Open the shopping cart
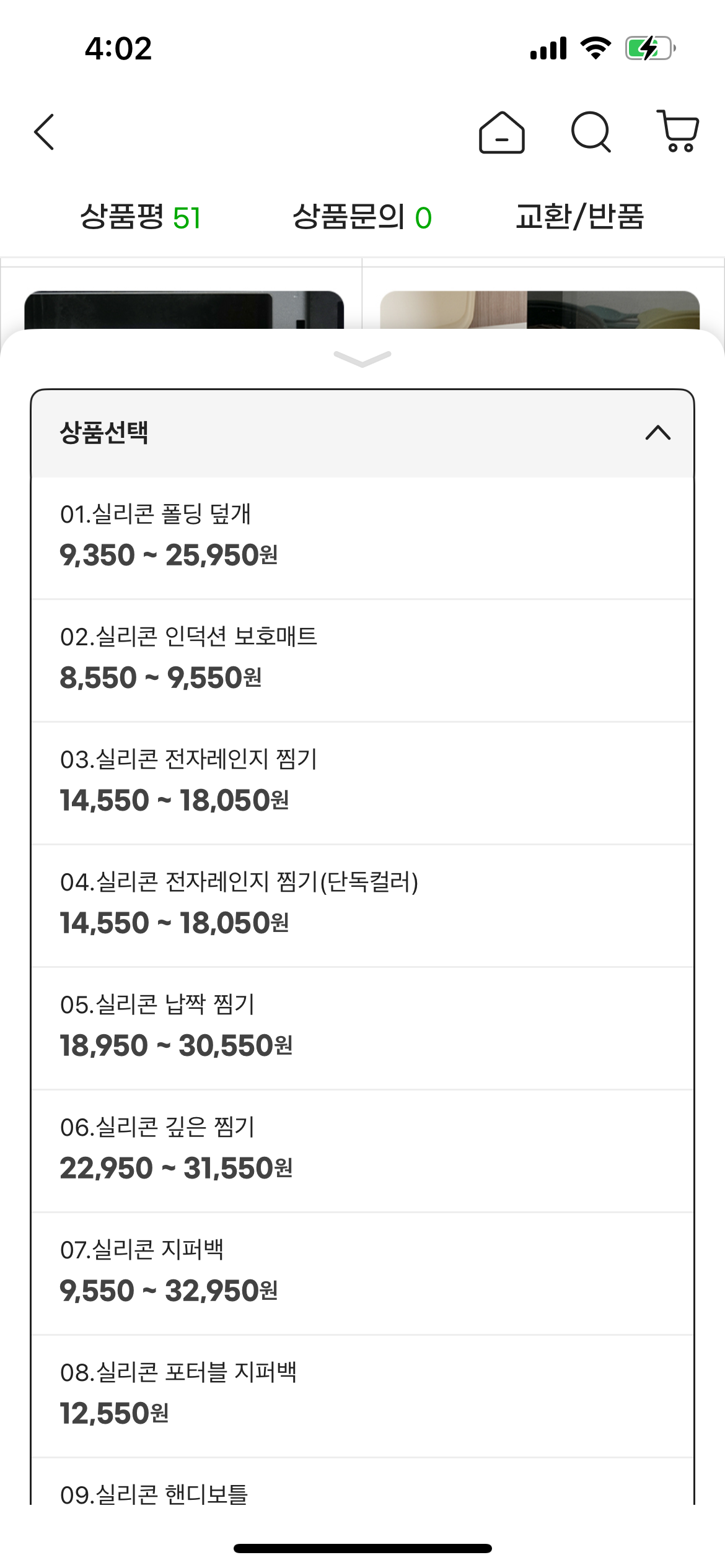 [x=679, y=132]
